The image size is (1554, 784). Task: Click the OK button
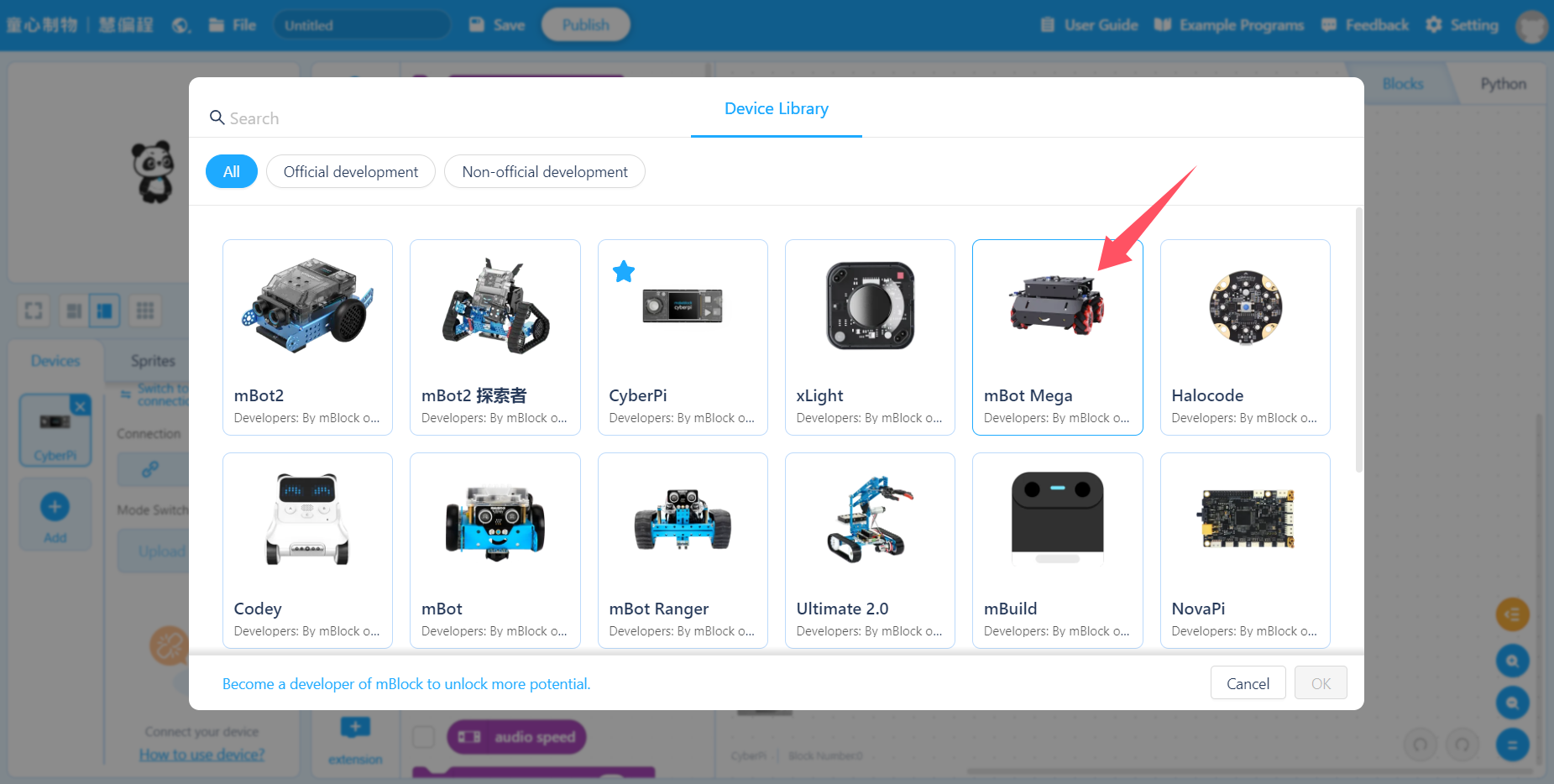tap(1321, 683)
